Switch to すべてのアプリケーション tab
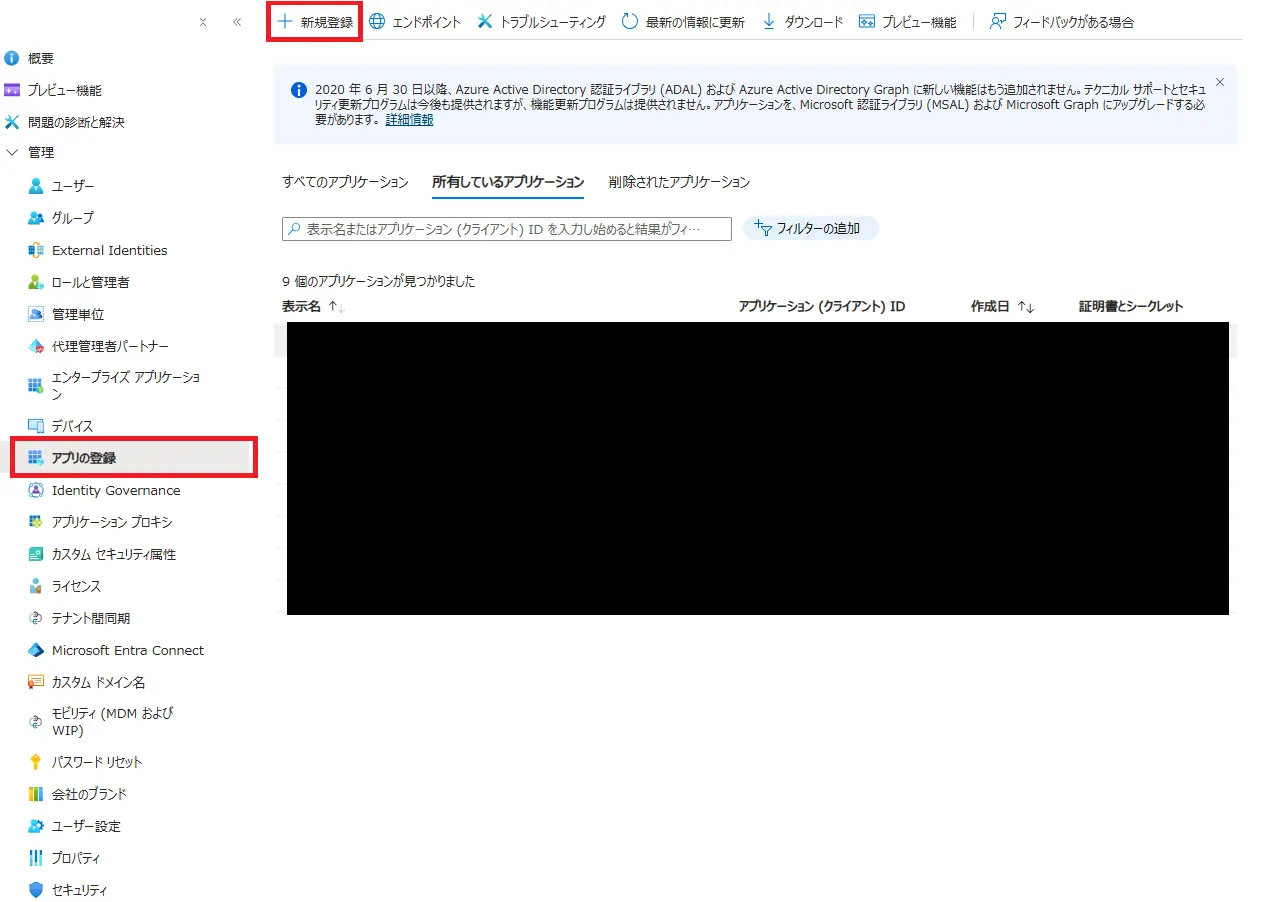This screenshot has width=1262, height=902. click(x=346, y=183)
